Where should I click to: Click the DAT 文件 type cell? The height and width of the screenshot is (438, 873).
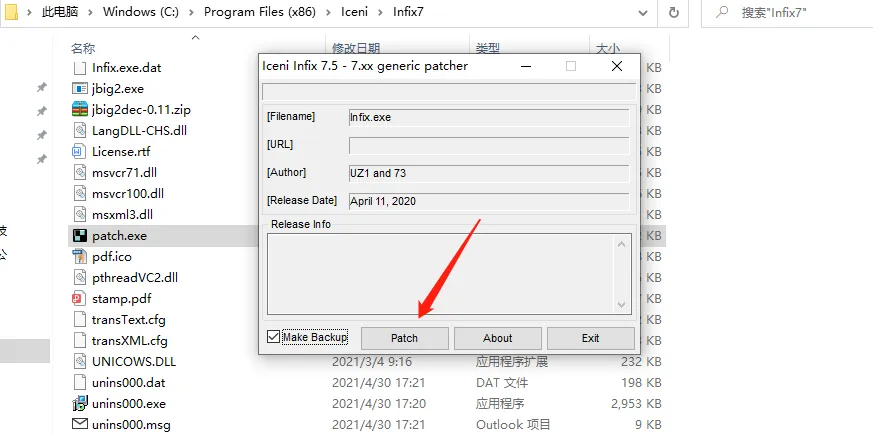[x=502, y=383]
